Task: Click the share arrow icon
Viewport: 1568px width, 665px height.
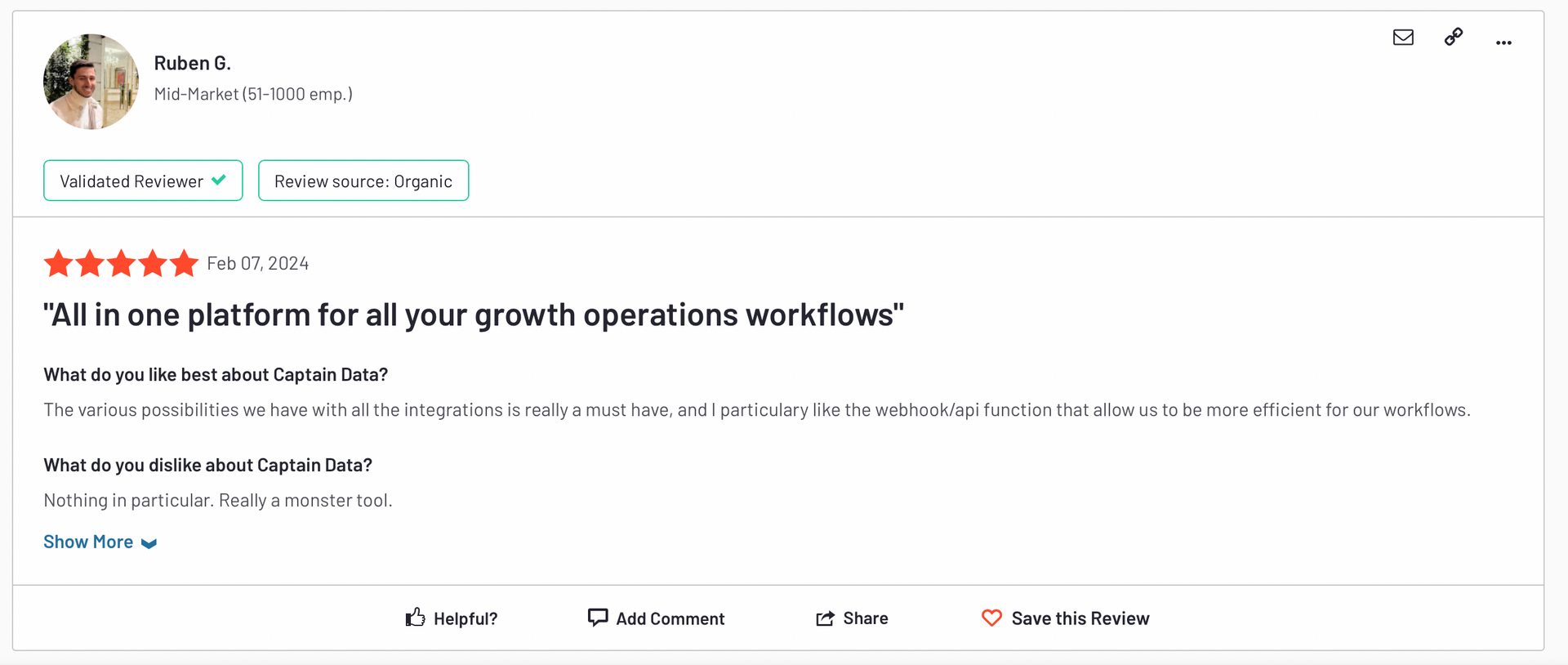Action: 825,618
